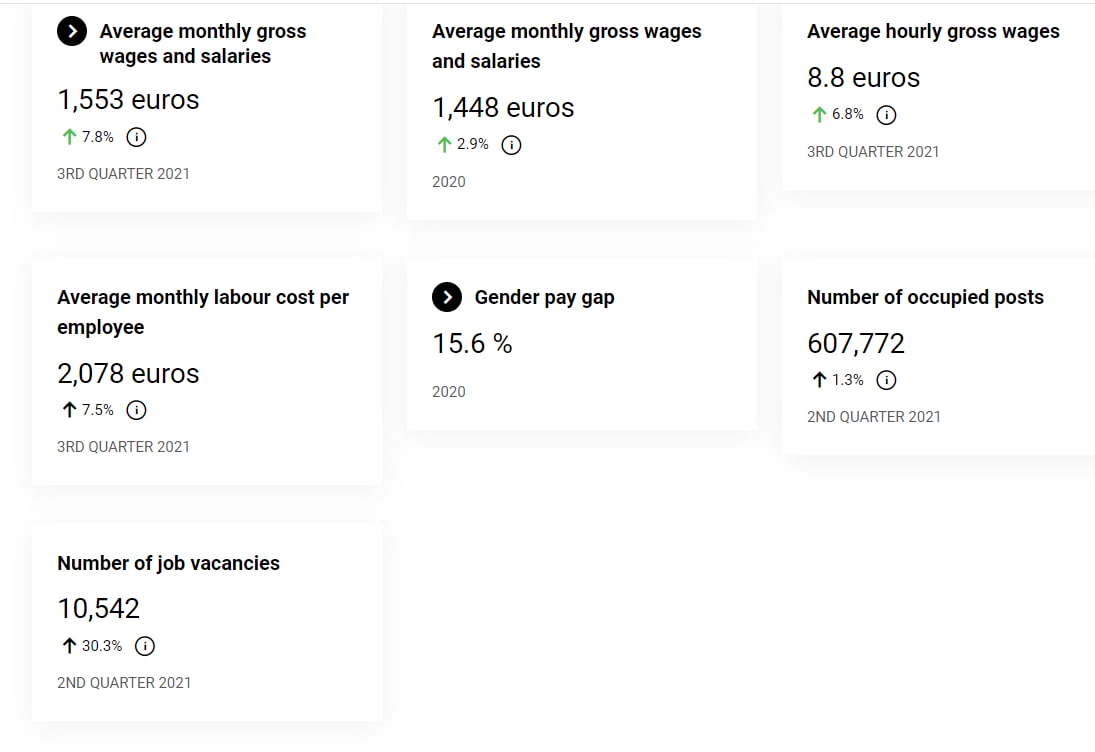Click the Number of occupied posts heading
The width and height of the screenshot is (1095, 752).
[925, 297]
